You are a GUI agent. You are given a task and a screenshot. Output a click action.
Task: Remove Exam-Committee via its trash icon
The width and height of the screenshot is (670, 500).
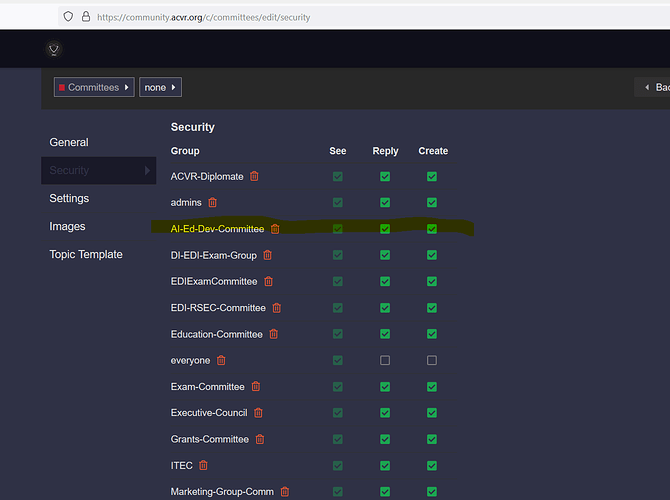point(256,386)
